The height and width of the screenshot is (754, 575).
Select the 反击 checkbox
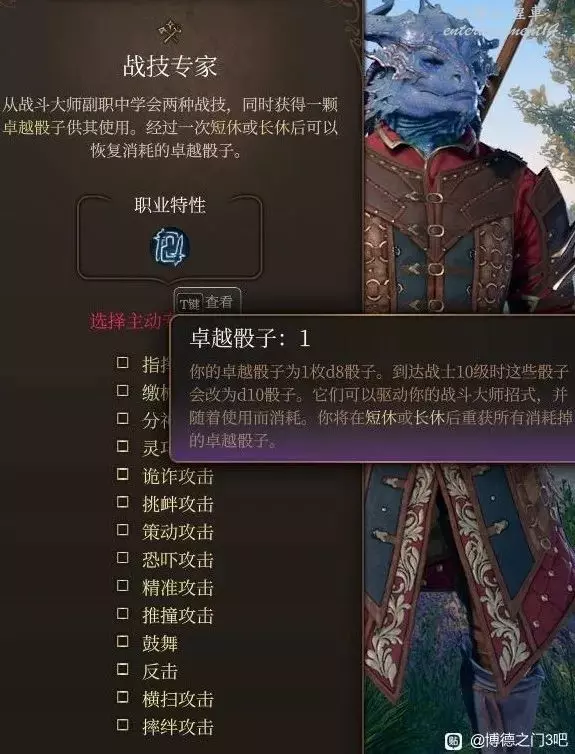[x=123, y=669]
